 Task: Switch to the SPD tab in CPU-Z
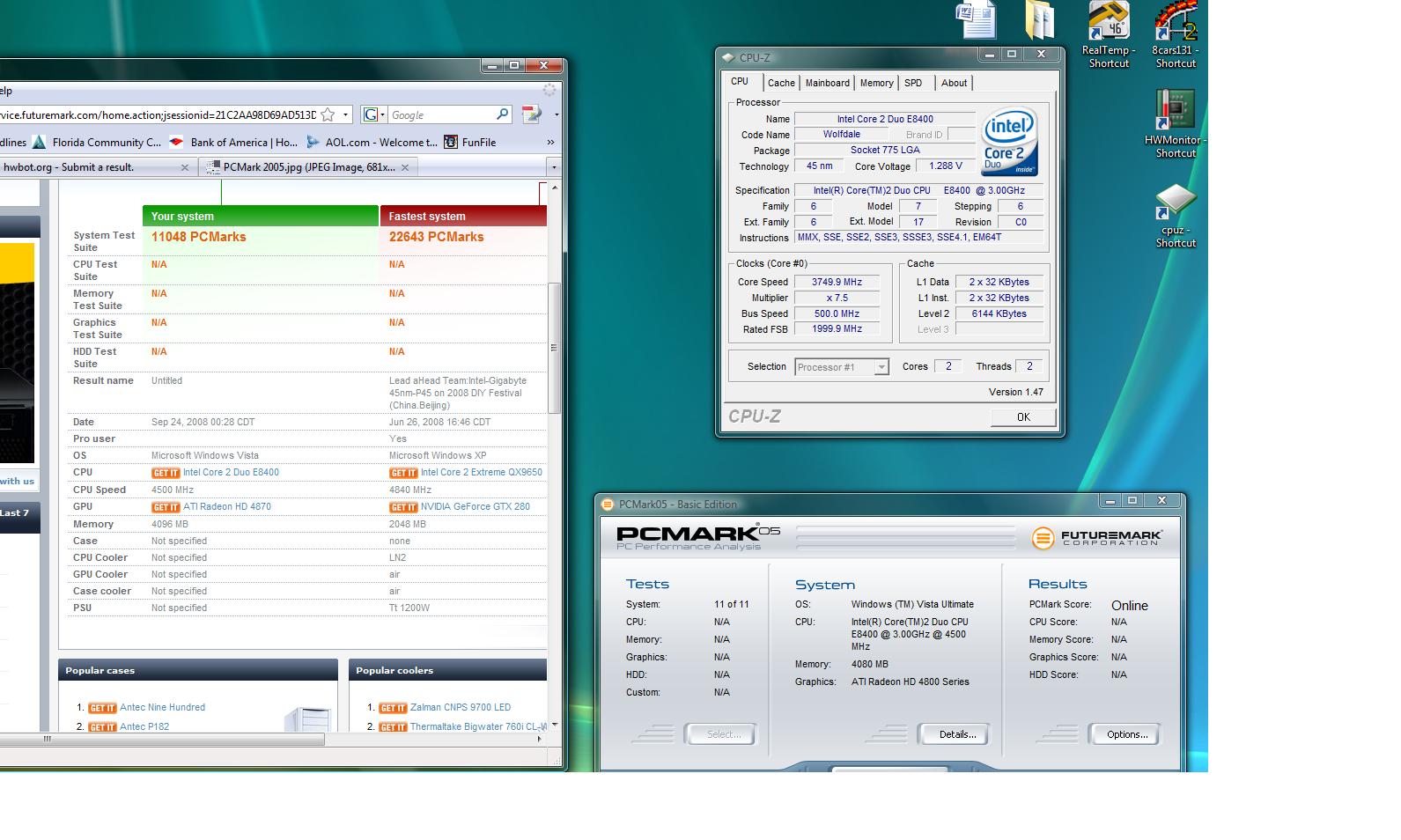pos(913,83)
